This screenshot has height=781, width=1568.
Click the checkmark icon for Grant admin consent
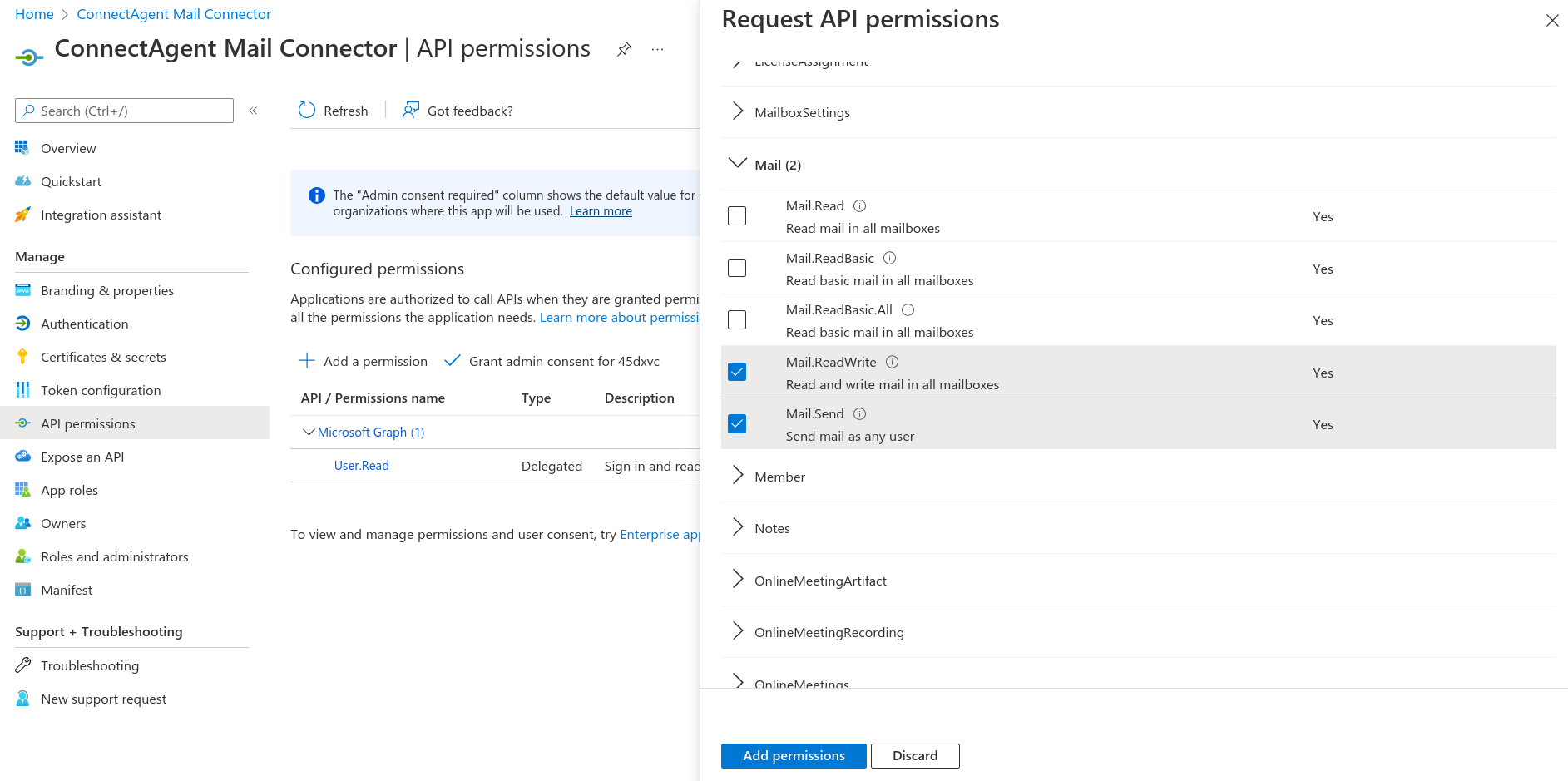pos(453,360)
